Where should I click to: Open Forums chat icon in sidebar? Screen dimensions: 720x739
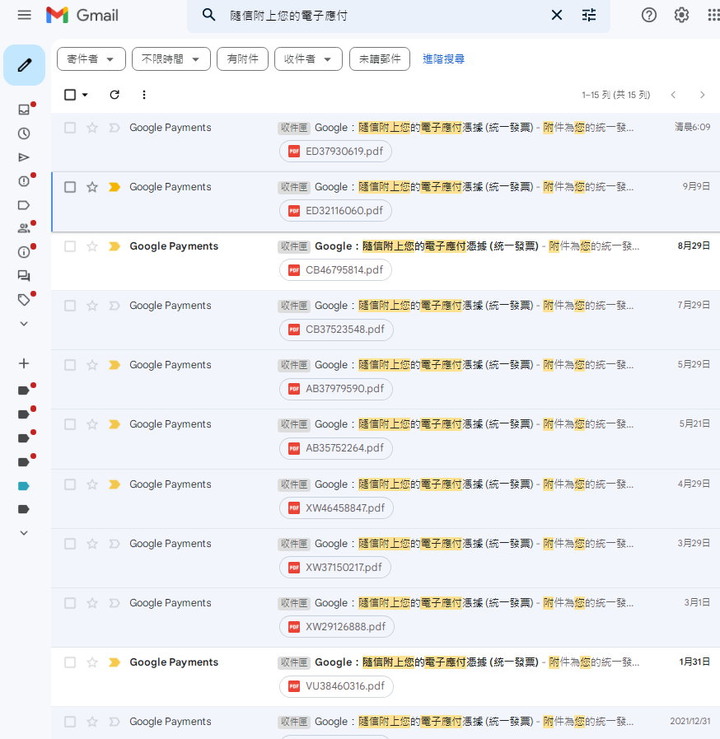tap(24, 276)
